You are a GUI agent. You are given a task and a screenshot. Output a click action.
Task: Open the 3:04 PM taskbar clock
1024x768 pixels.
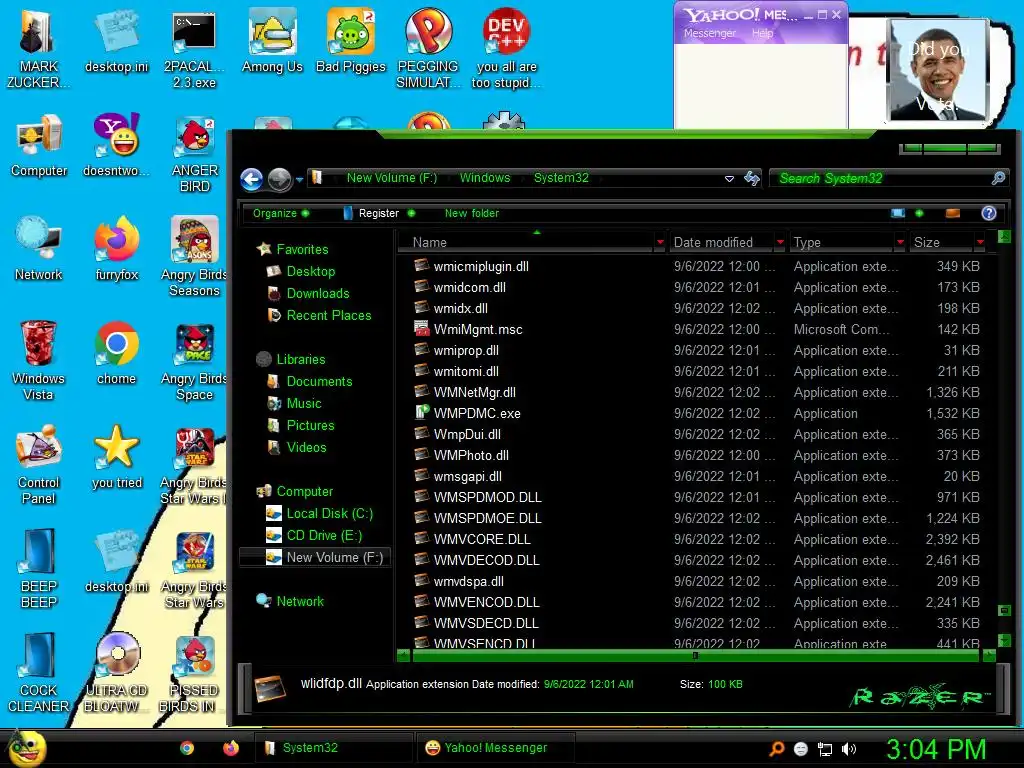coord(935,749)
